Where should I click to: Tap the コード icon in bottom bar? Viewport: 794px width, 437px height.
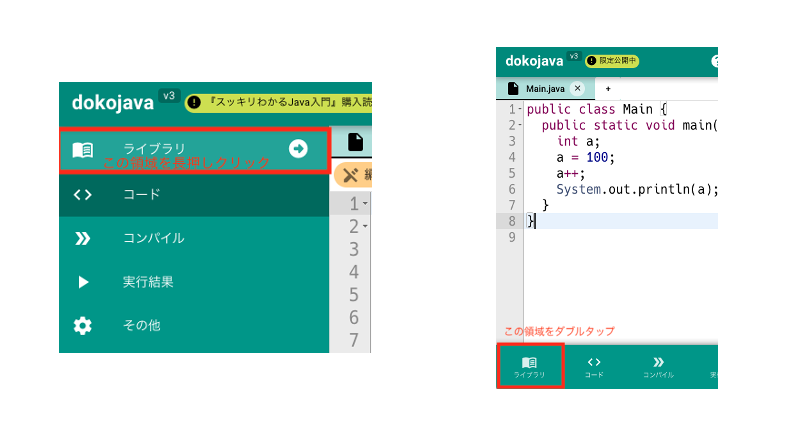[x=594, y=365]
